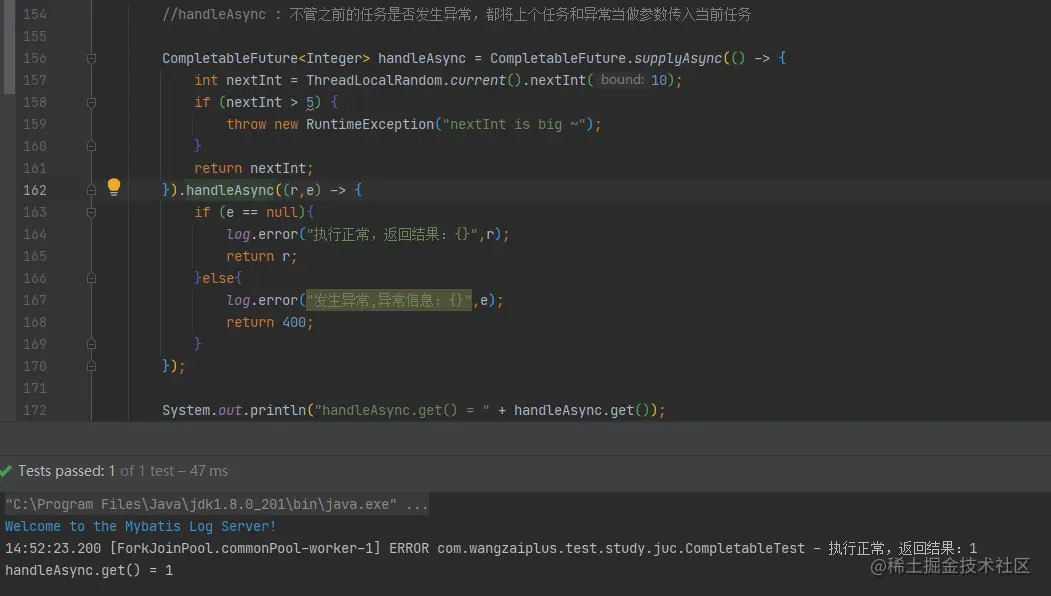Click 'return nextInt' statement
The image size is (1051, 596).
[253, 168]
